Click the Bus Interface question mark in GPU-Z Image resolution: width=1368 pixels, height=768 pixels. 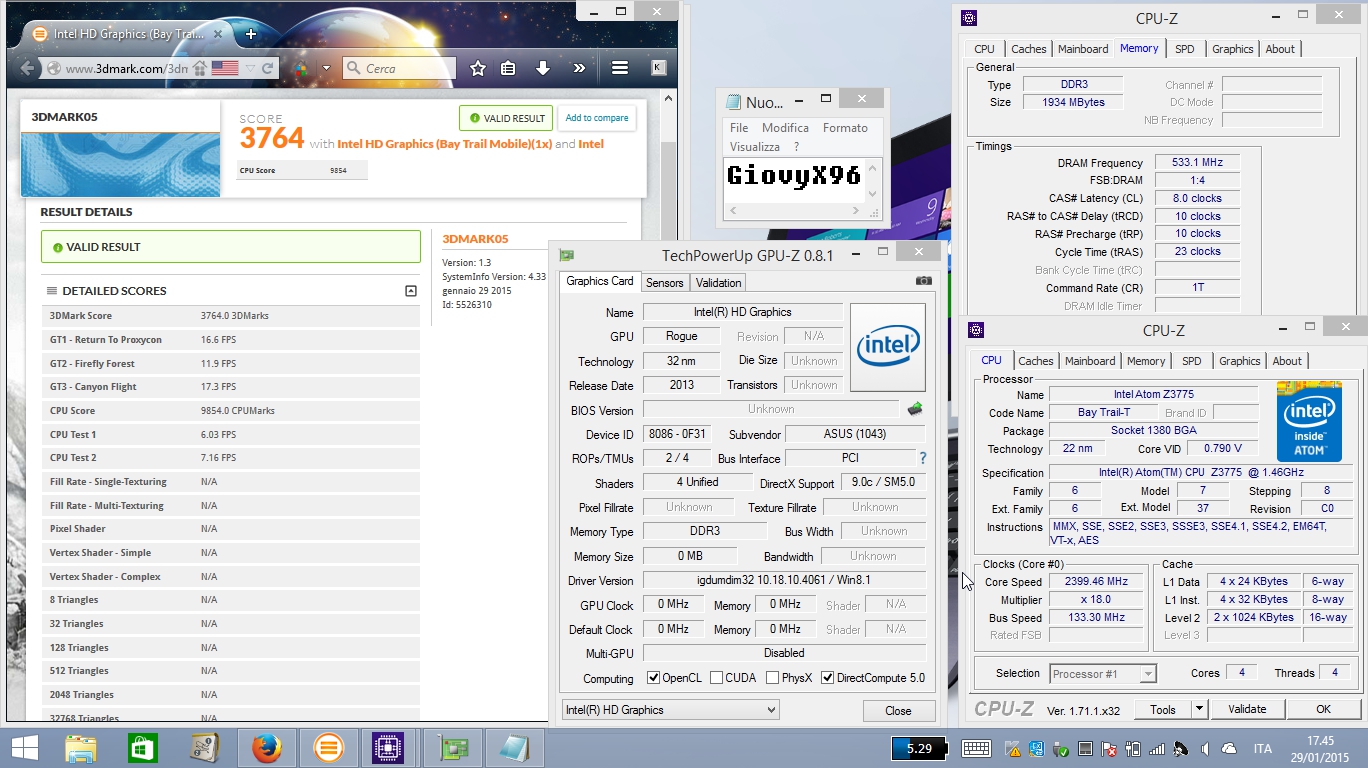[x=922, y=458]
